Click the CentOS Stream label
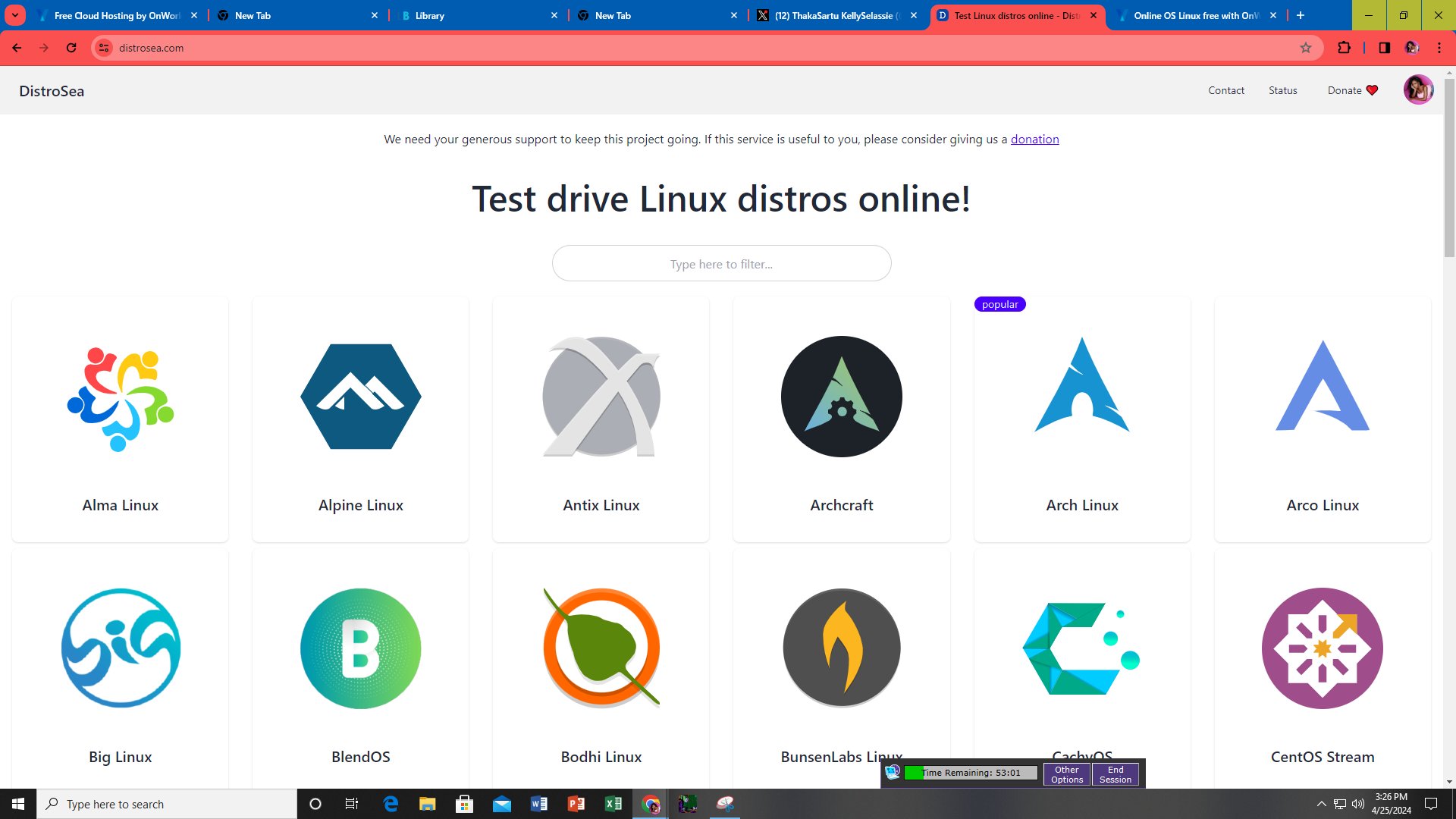This screenshot has height=819, width=1456. (1323, 757)
